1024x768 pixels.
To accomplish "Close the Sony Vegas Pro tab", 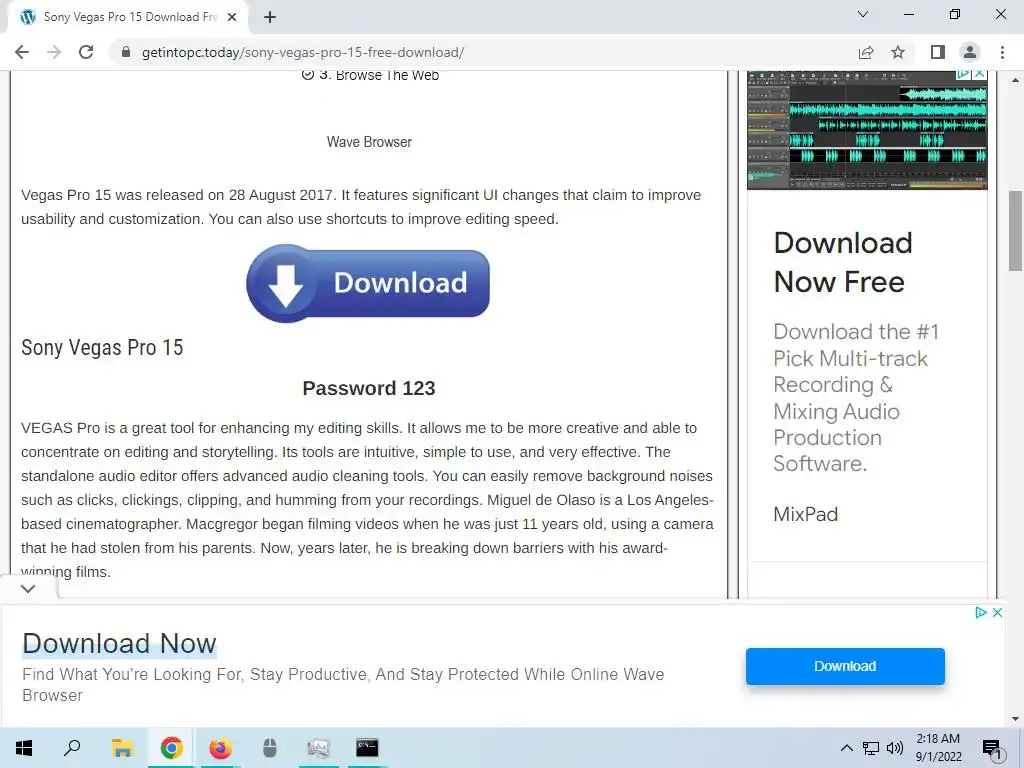I will tap(232, 17).
